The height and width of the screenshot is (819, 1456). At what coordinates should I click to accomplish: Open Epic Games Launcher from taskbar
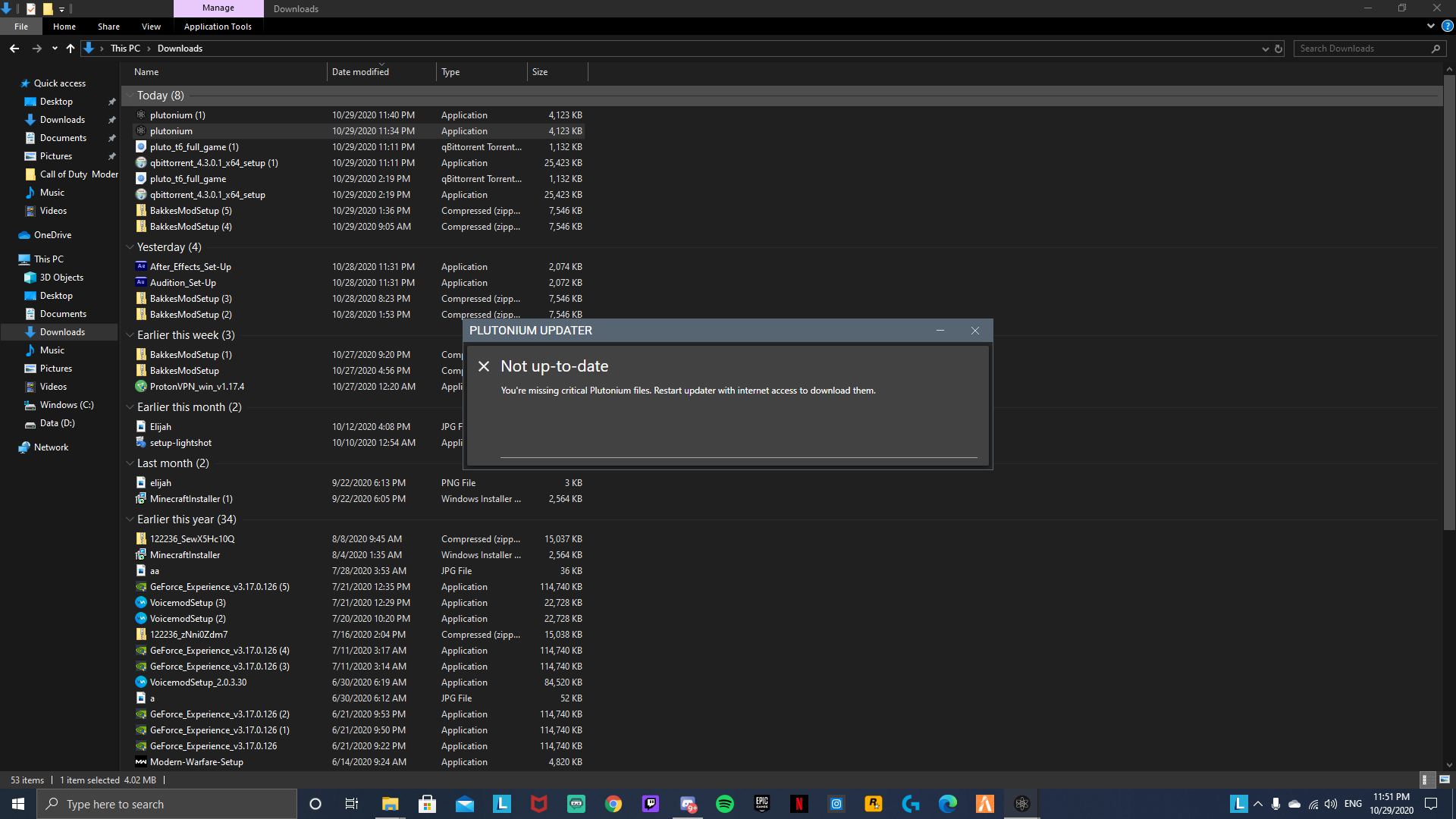(762, 804)
